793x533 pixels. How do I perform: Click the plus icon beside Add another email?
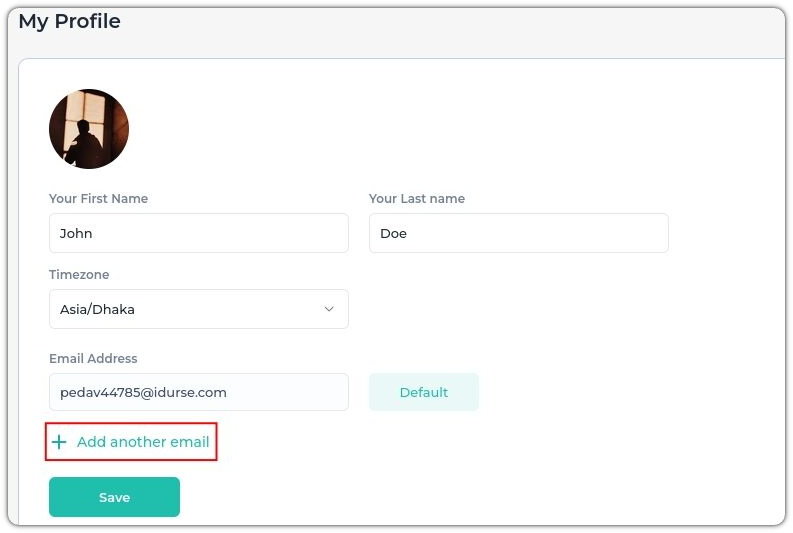59,442
